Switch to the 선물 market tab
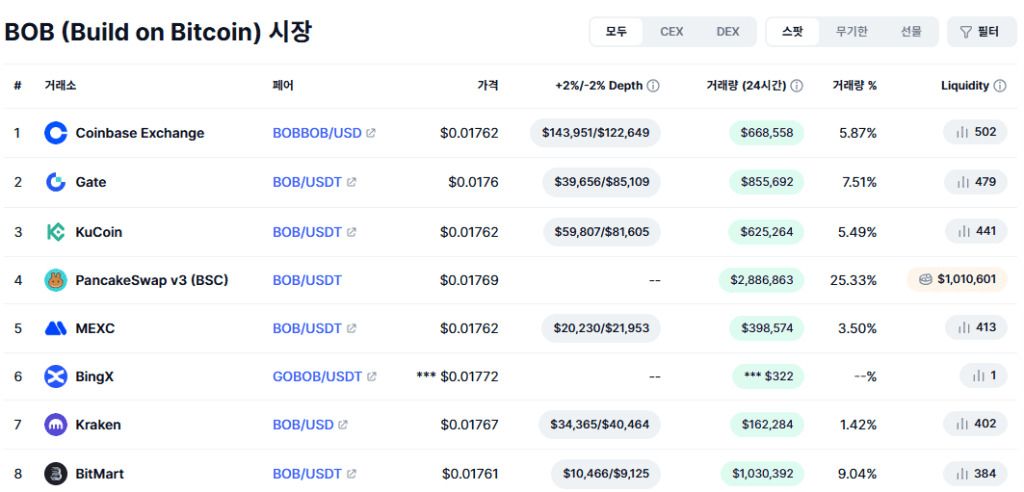 (x=911, y=31)
